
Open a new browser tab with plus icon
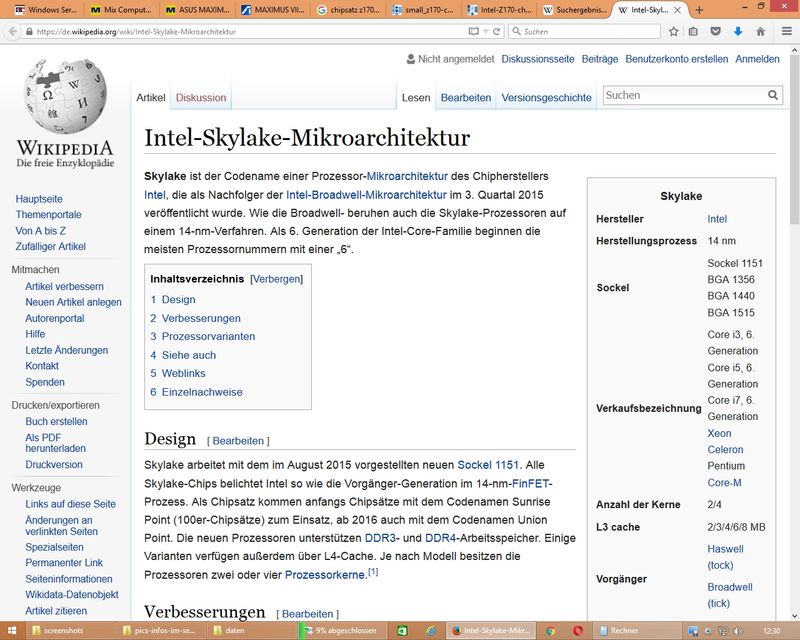pos(698,9)
